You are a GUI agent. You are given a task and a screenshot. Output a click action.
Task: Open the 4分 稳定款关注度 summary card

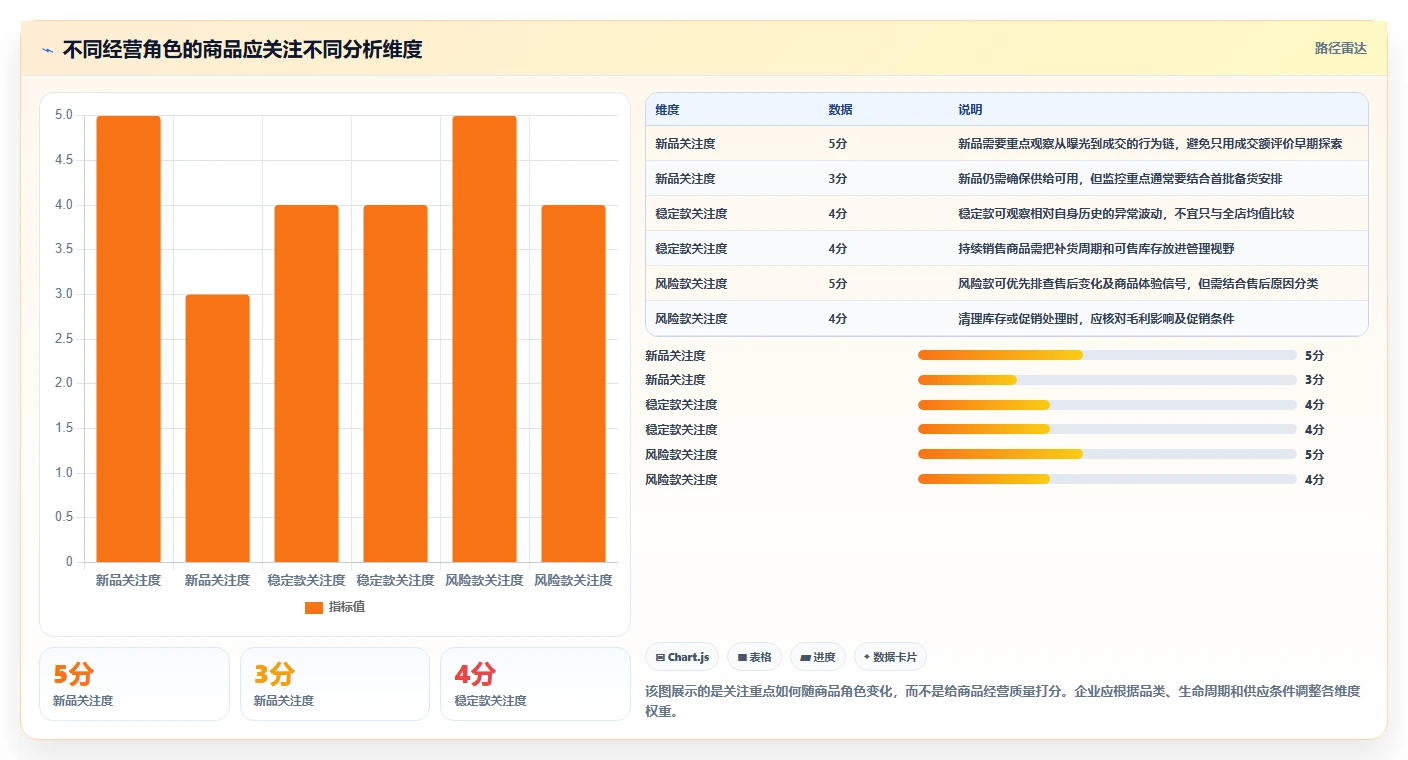(535, 684)
